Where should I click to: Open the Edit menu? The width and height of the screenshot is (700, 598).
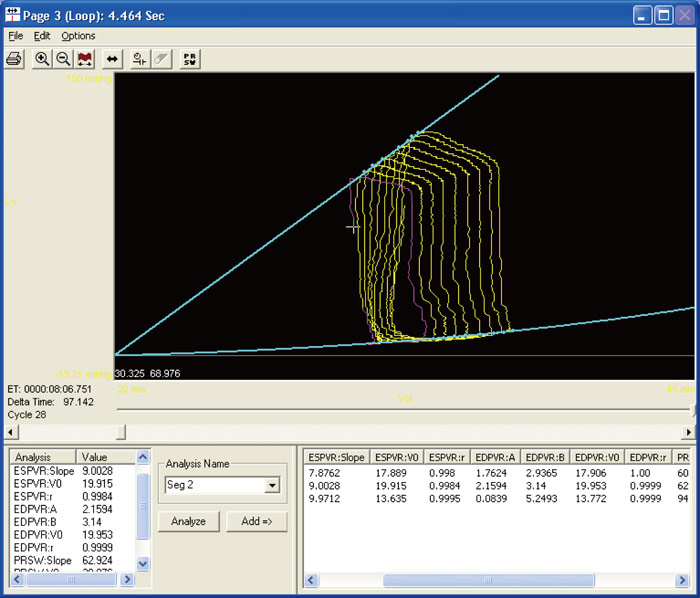[x=42, y=36]
